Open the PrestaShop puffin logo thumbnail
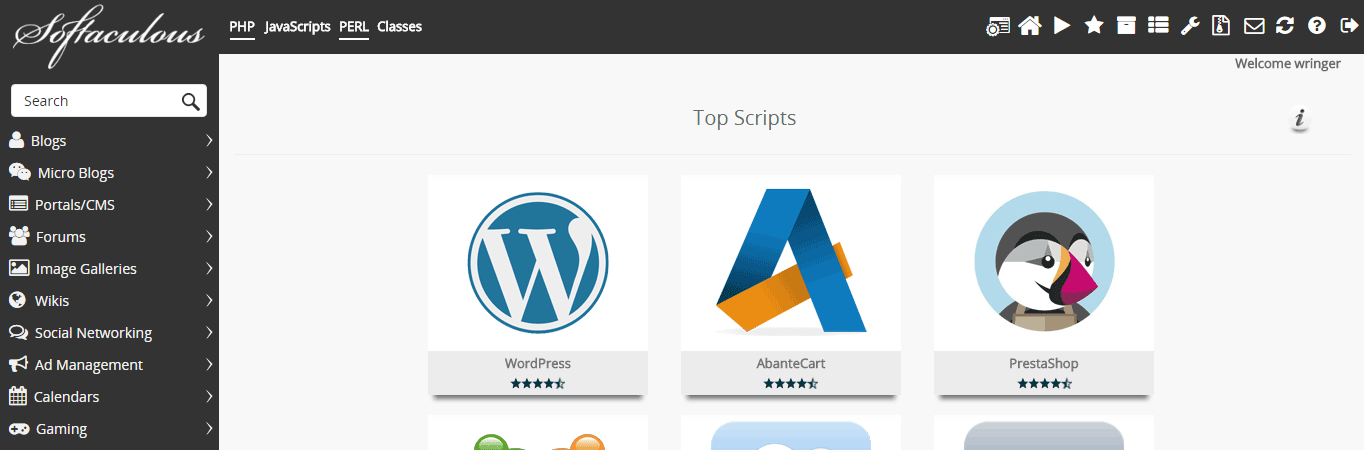The image size is (1364, 450). [1044, 263]
